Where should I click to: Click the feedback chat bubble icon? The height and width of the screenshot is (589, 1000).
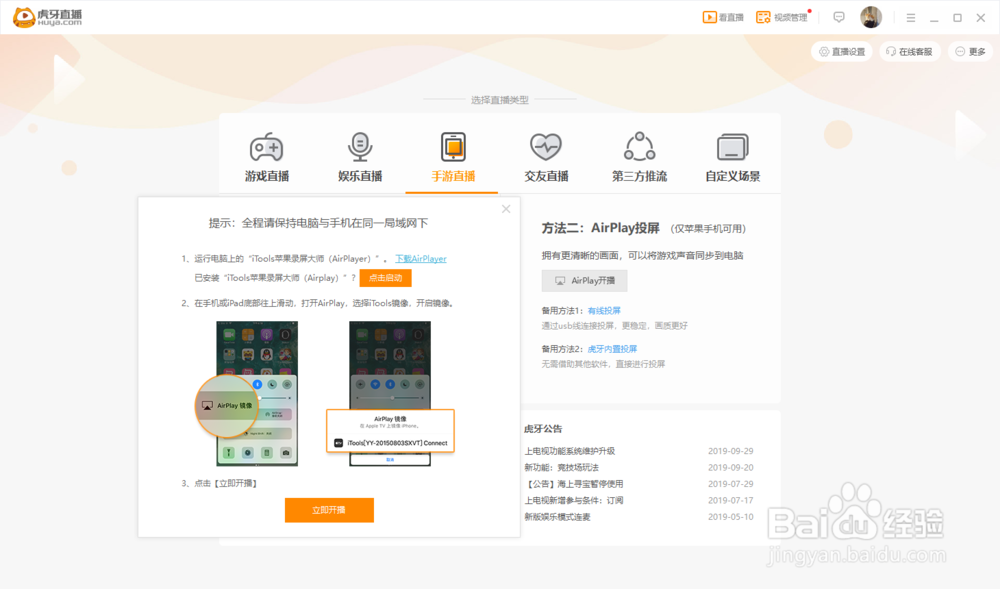838,17
